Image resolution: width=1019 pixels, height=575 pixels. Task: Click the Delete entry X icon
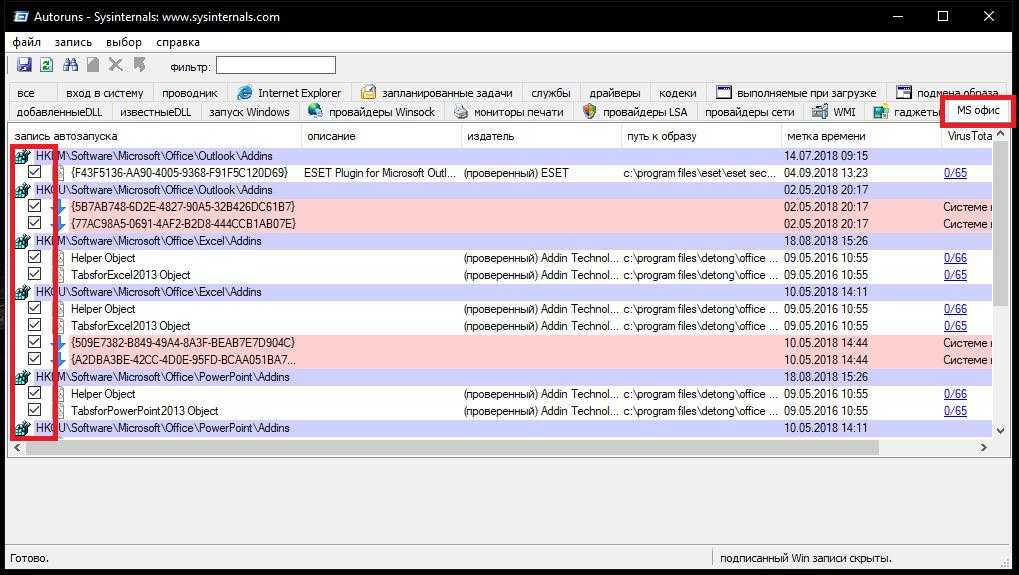coord(116,65)
